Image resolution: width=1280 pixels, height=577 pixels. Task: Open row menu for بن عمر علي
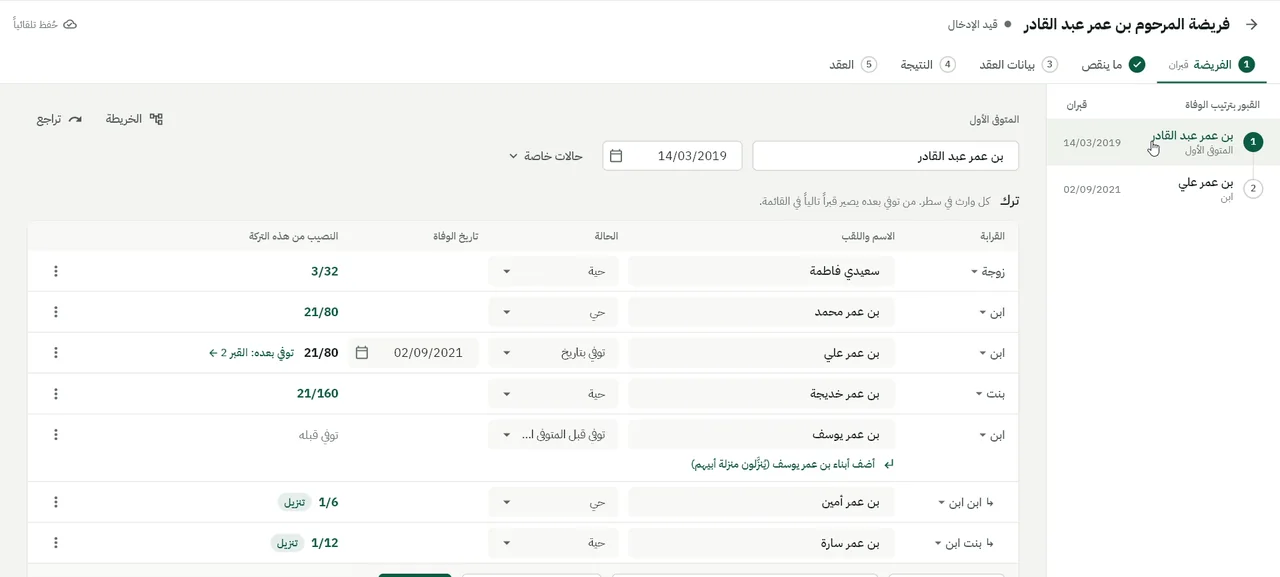56,353
